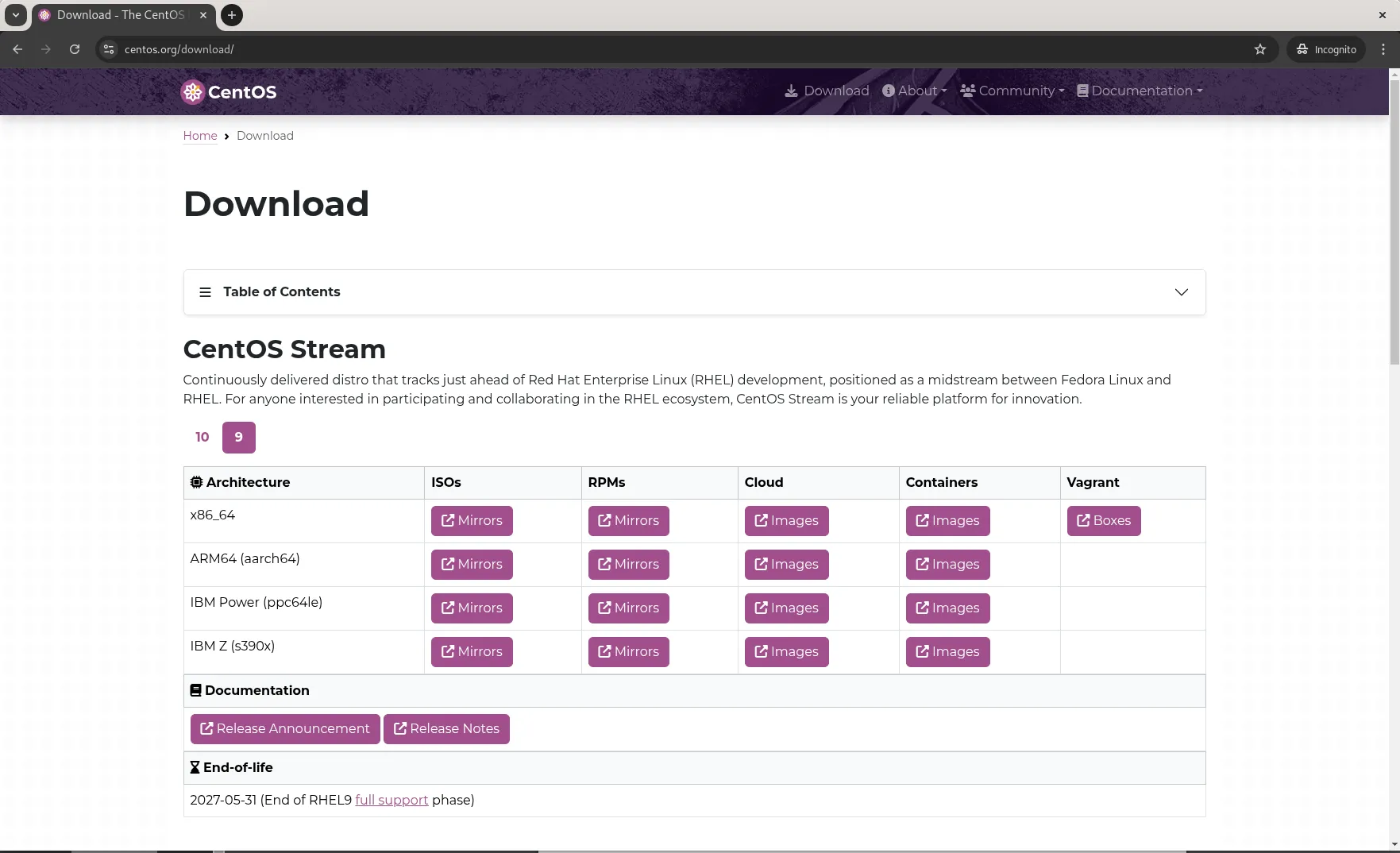Switch to CentOS Stream 10 tab
The width and height of the screenshot is (1400, 853).
tap(202, 438)
